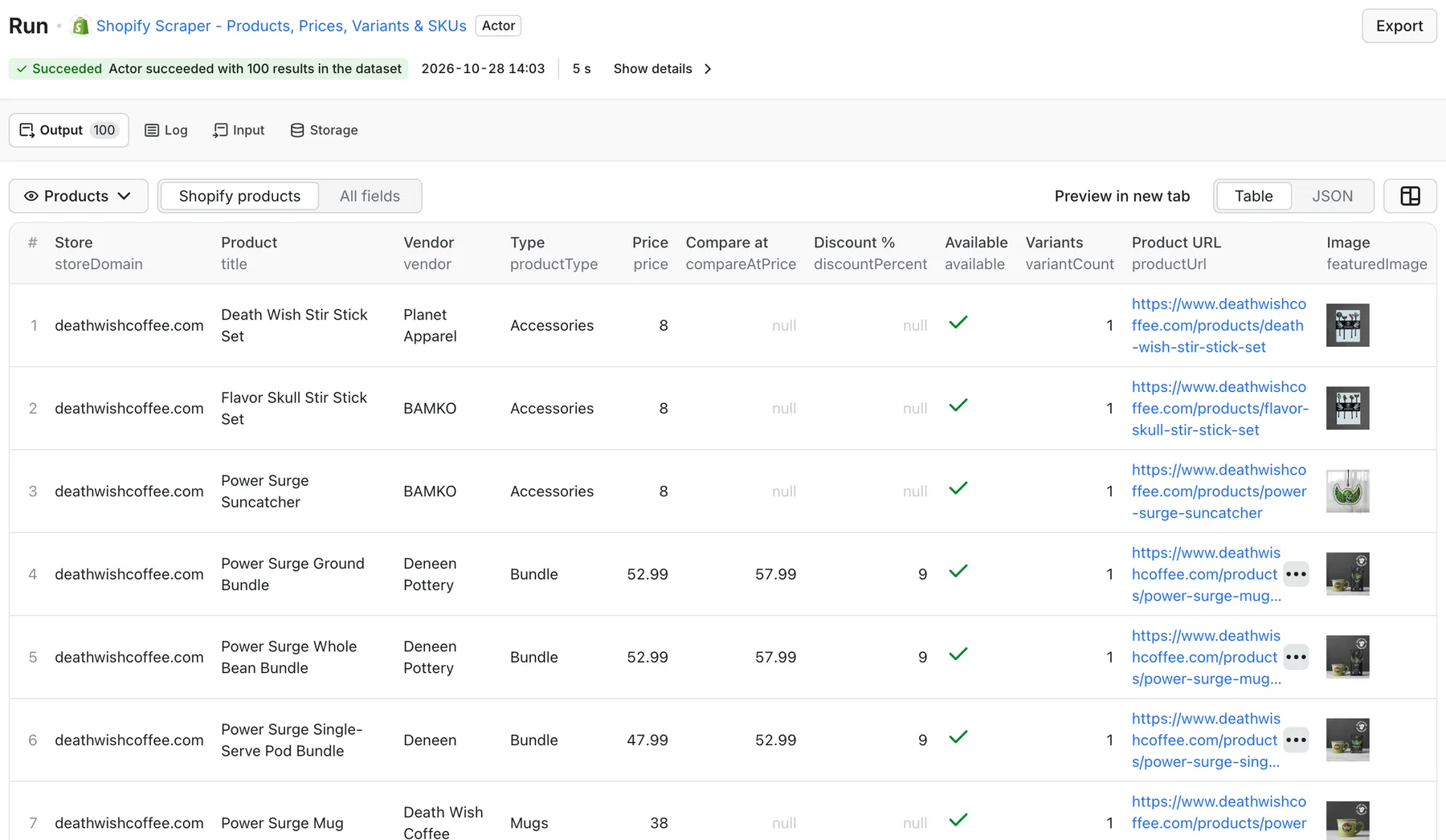
Task: Click available checkmark in Death Wish Stir Stick Set row
Action: [x=958, y=323]
